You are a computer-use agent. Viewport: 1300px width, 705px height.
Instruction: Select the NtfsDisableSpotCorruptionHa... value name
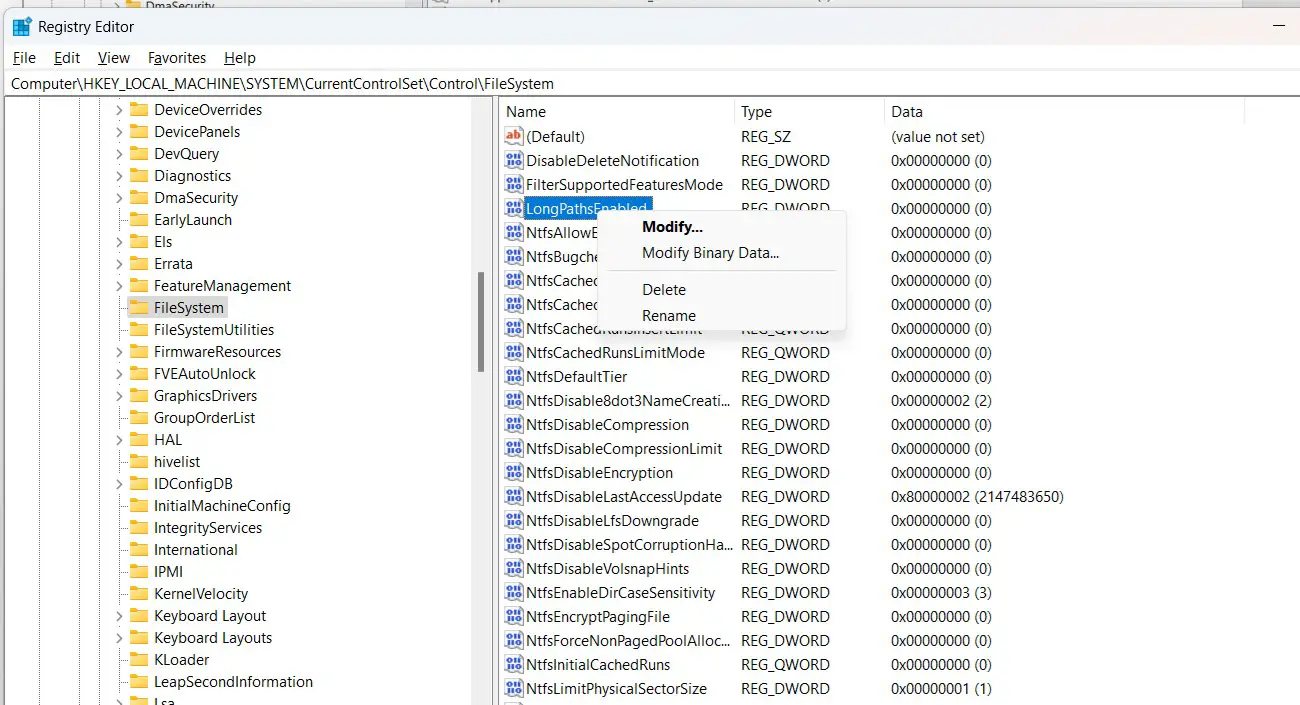point(629,544)
